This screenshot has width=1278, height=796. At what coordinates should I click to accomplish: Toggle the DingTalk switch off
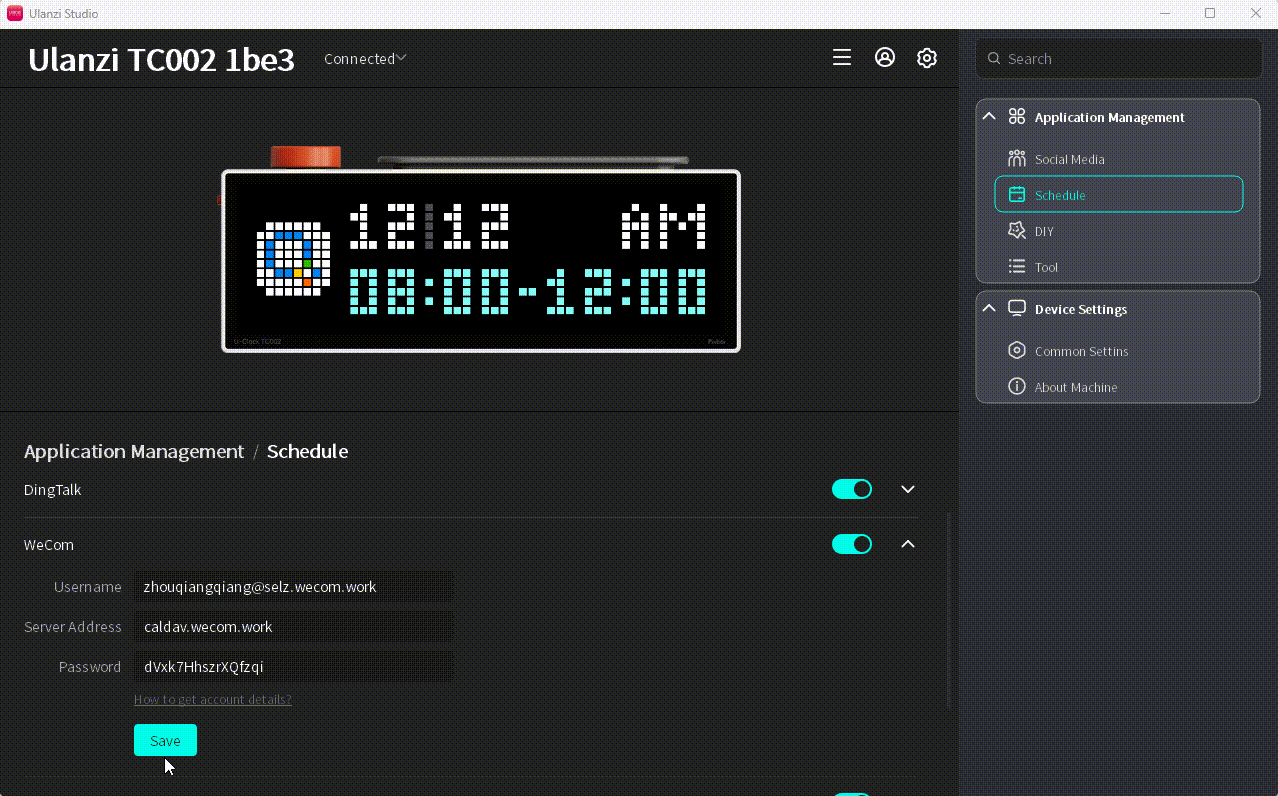pyautogui.click(x=852, y=489)
